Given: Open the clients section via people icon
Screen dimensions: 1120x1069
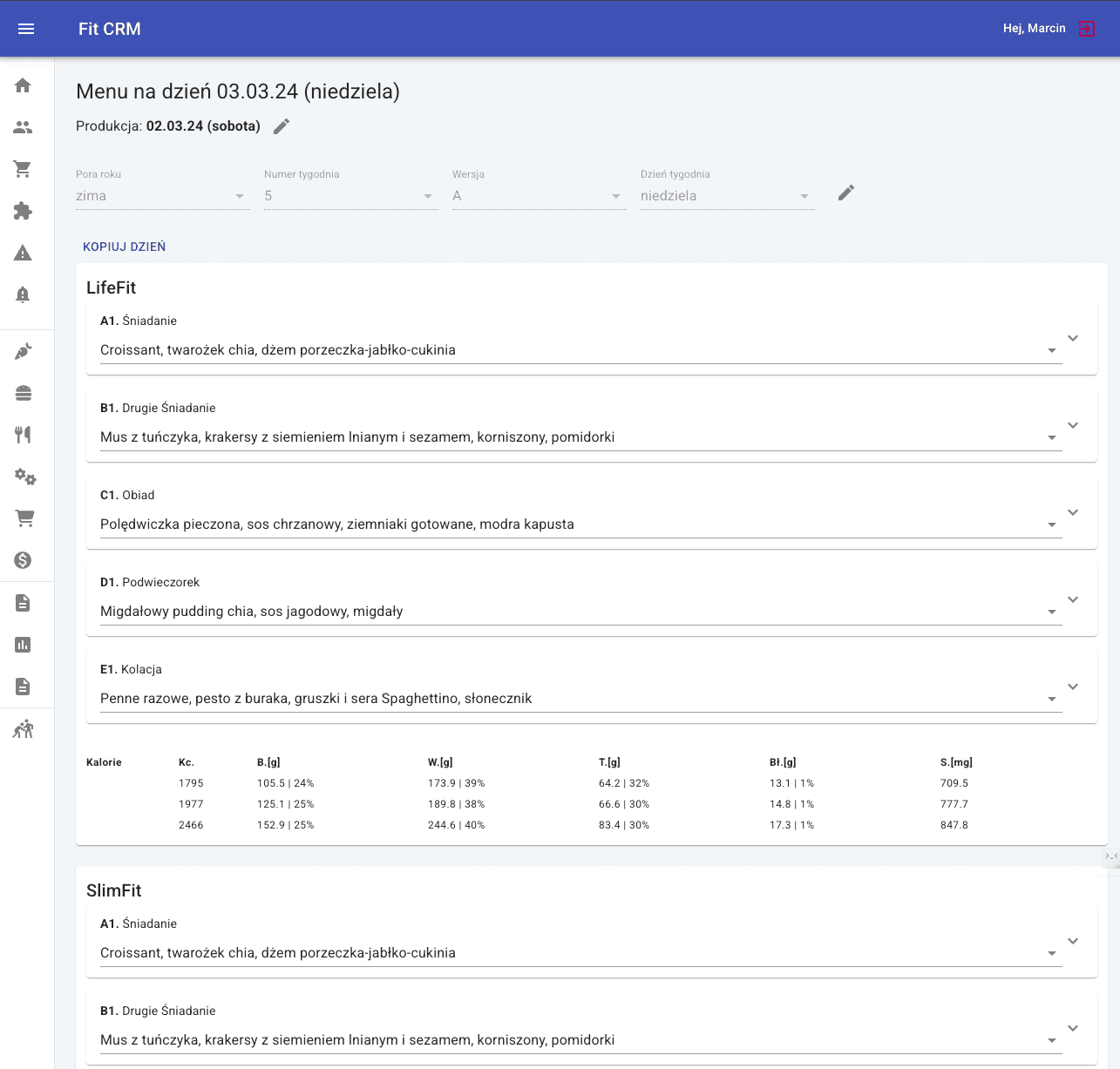Looking at the screenshot, I should coord(22,127).
